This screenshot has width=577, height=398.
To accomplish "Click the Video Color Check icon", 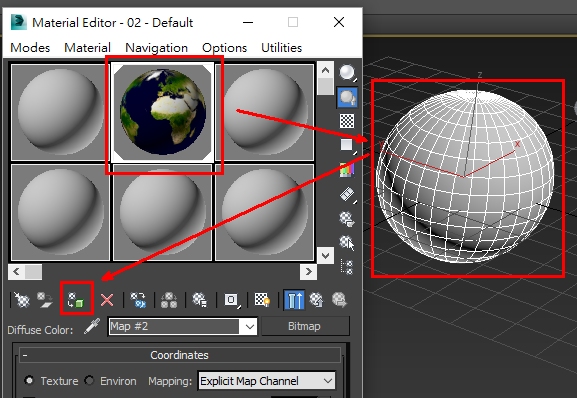I will pyautogui.click(x=347, y=170).
